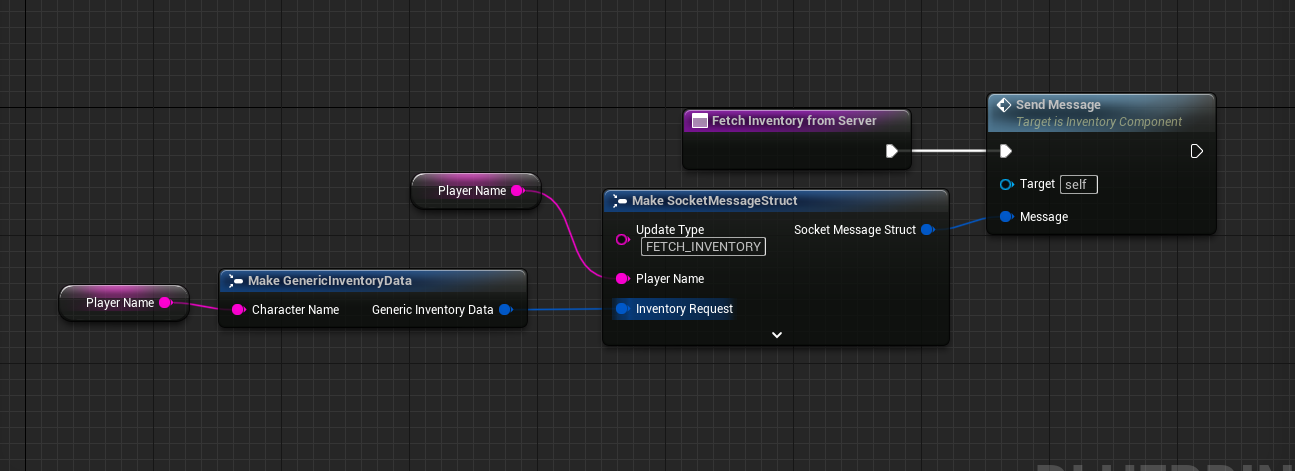
Task: Click the Generic Inventory Data output pin
Action: point(505,310)
